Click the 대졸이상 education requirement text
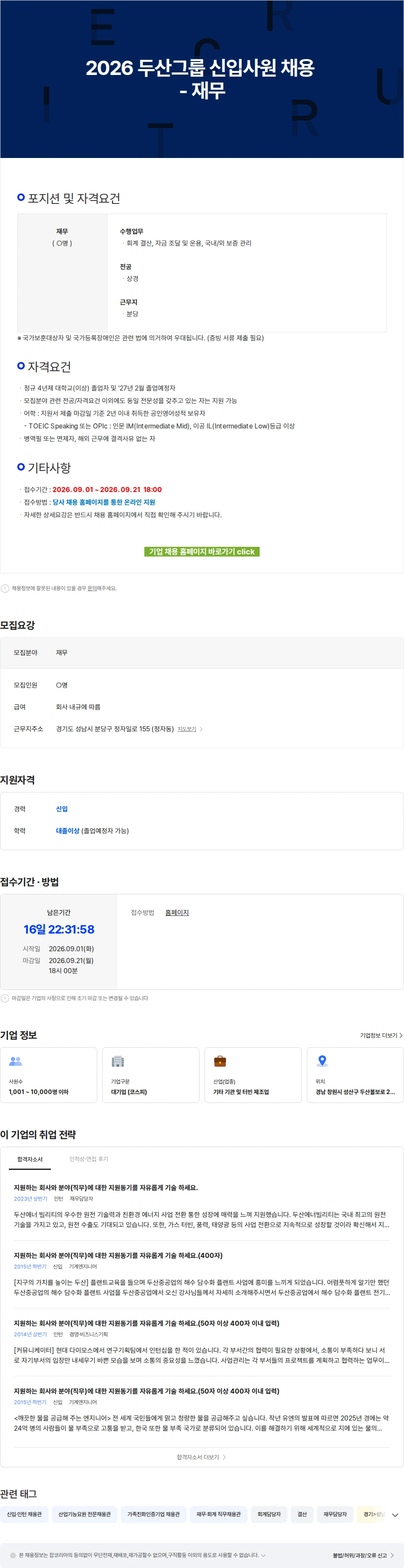 67,831
